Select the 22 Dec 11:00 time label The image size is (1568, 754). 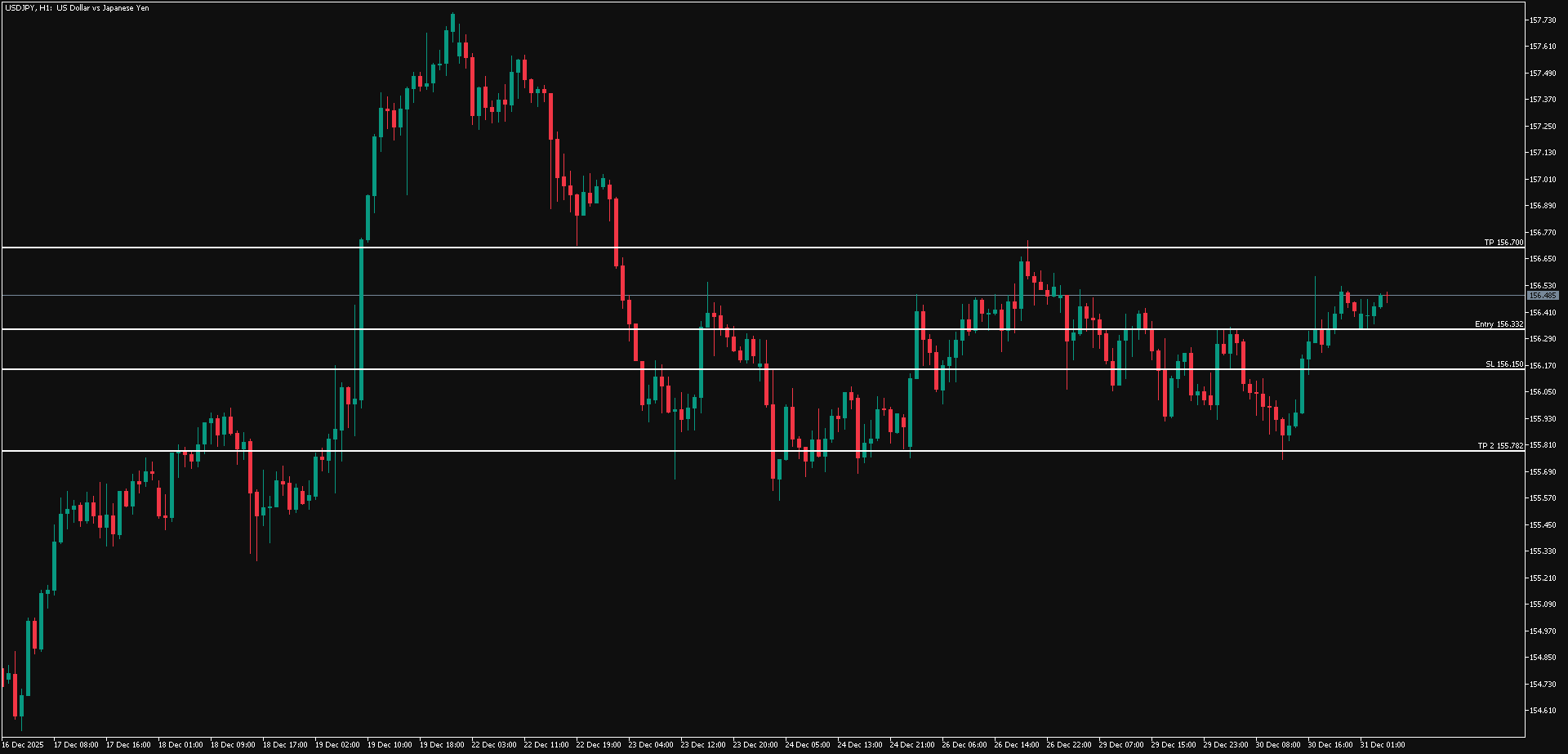click(546, 745)
